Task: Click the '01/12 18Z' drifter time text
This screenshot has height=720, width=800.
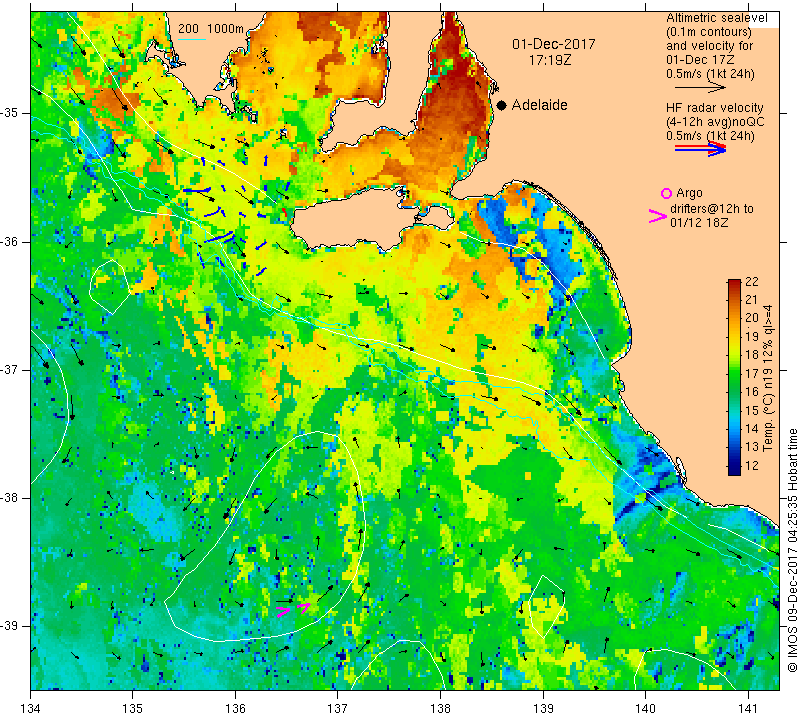Action: point(699,223)
